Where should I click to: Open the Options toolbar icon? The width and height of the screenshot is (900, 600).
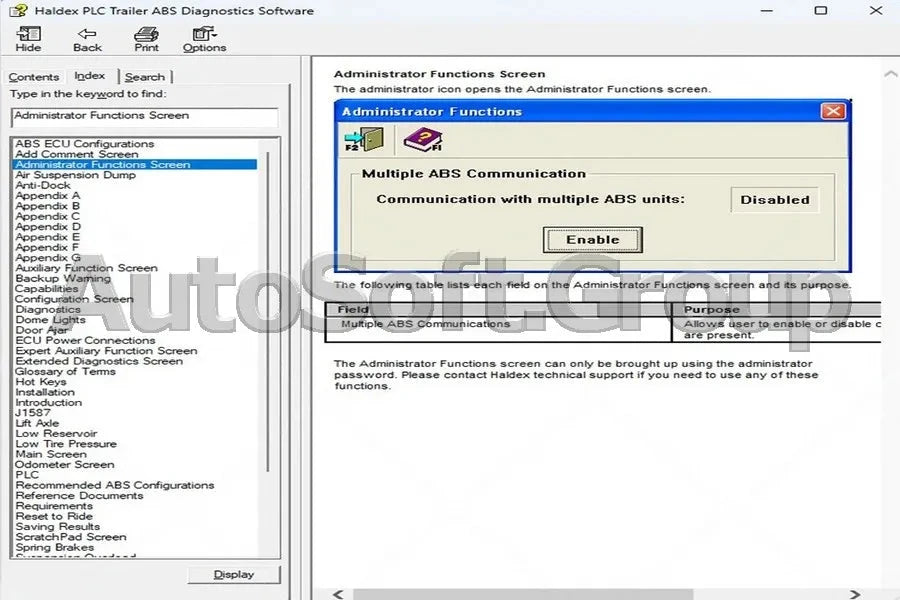point(204,40)
